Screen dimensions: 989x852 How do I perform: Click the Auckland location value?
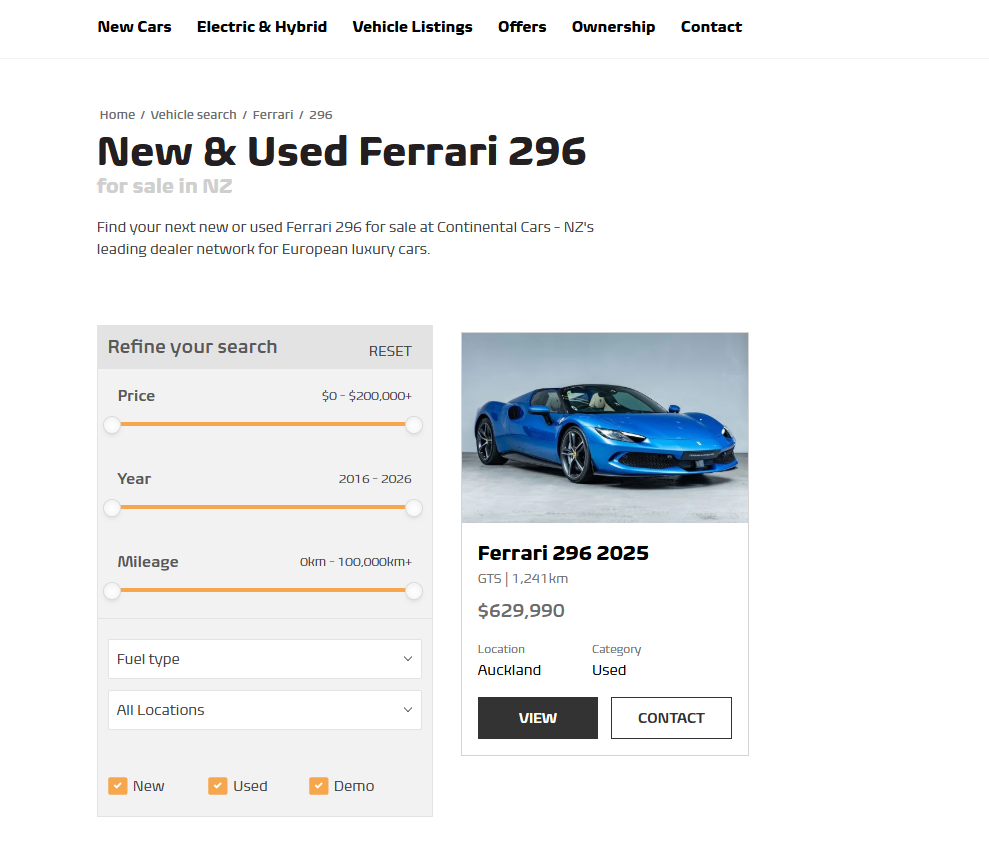coord(510,670)
